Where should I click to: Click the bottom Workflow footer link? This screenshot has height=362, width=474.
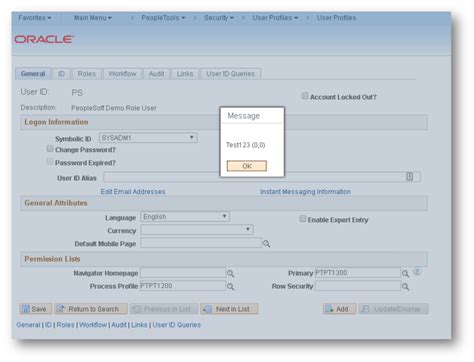coord(93,325)
